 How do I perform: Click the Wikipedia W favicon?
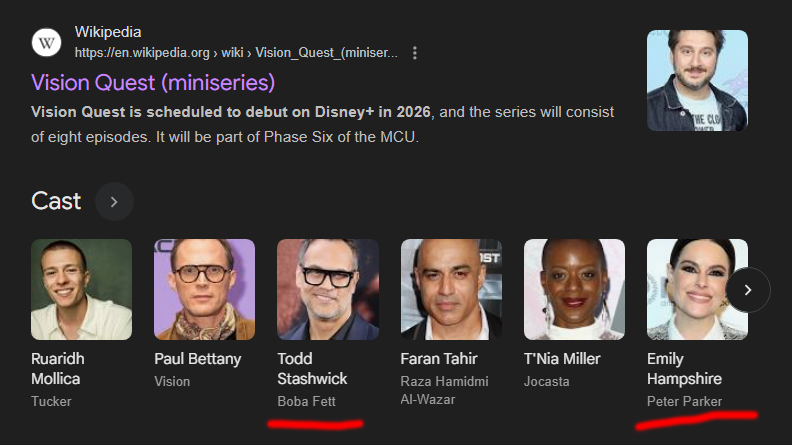[x=46, y=42]
